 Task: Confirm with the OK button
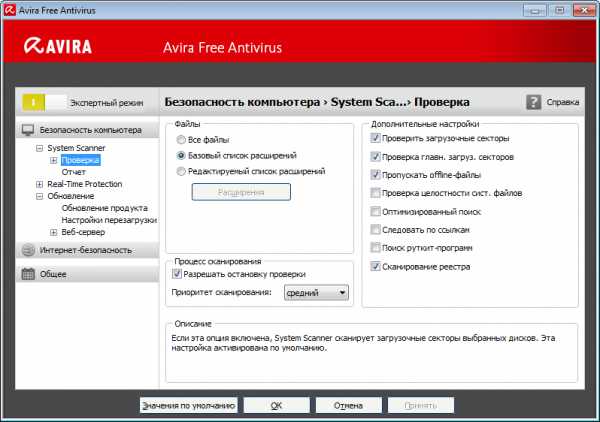pos(276,405)
